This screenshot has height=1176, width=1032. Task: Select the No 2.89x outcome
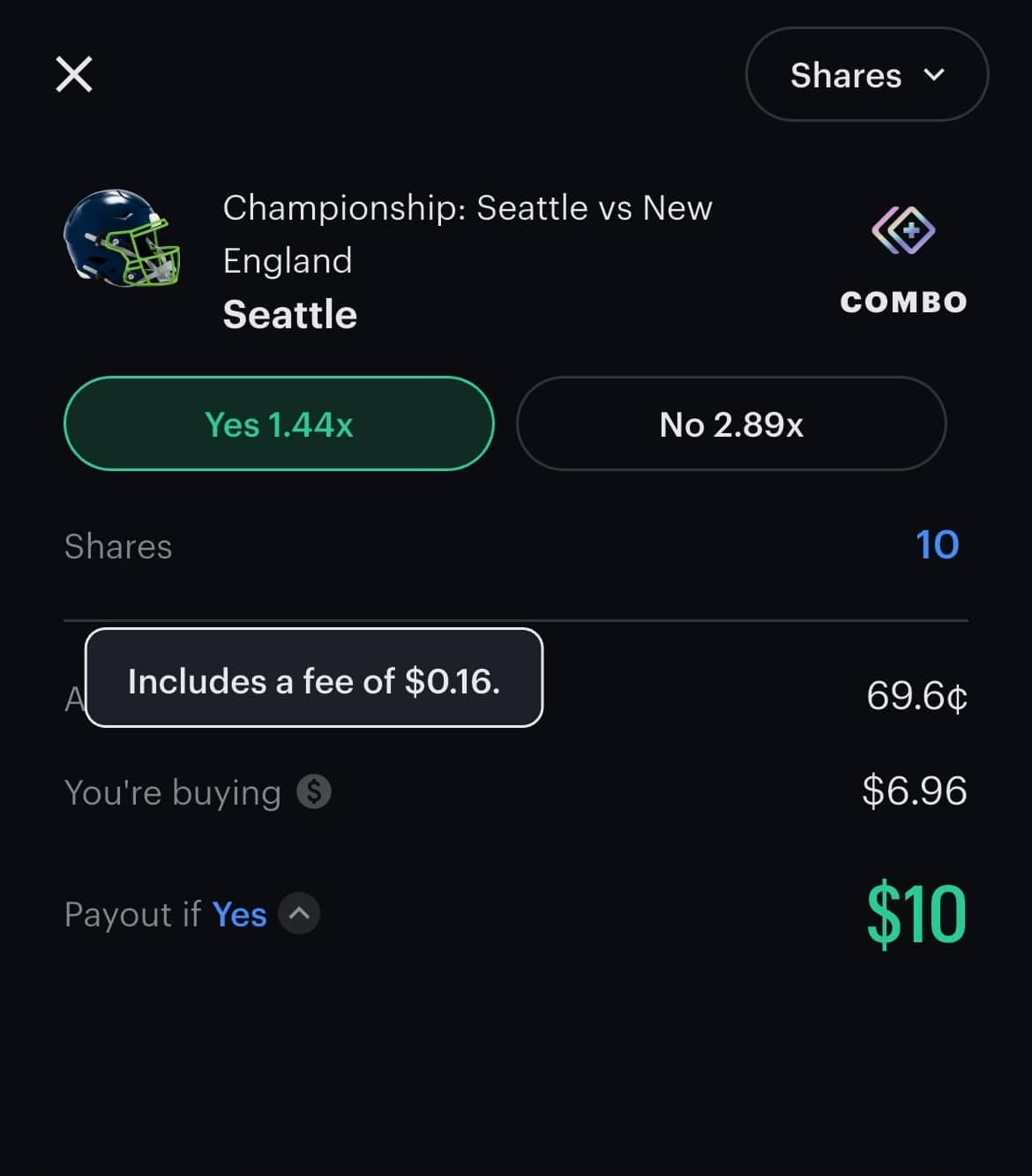731,424
